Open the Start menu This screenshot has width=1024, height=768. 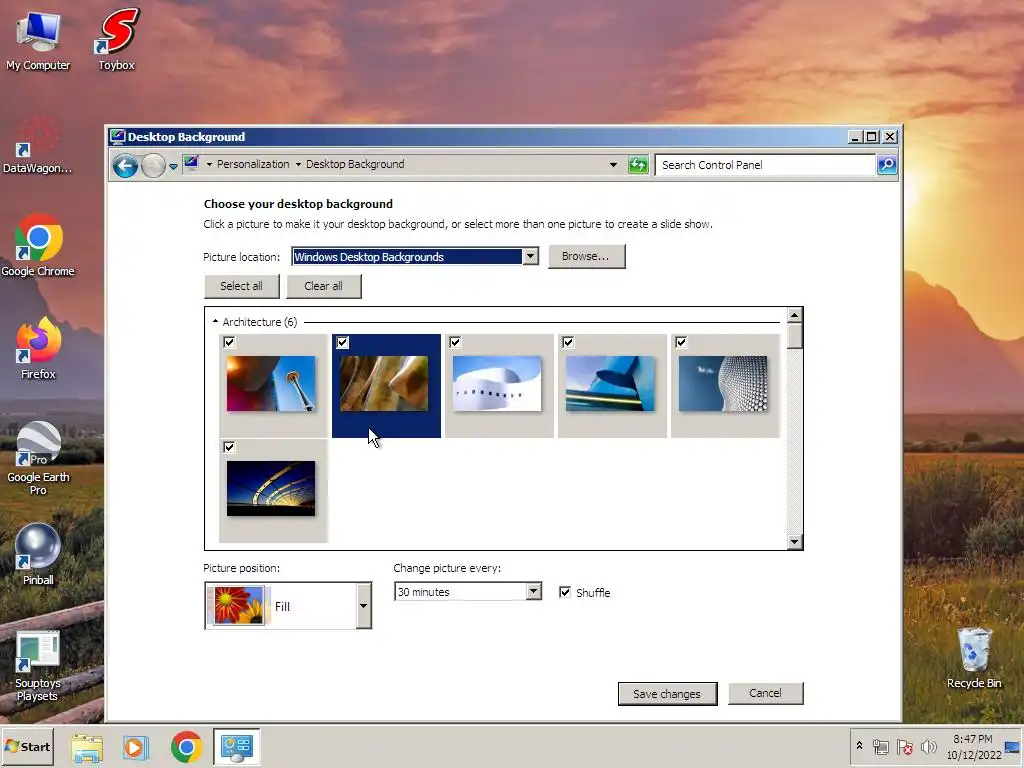[x=27, y=747]
